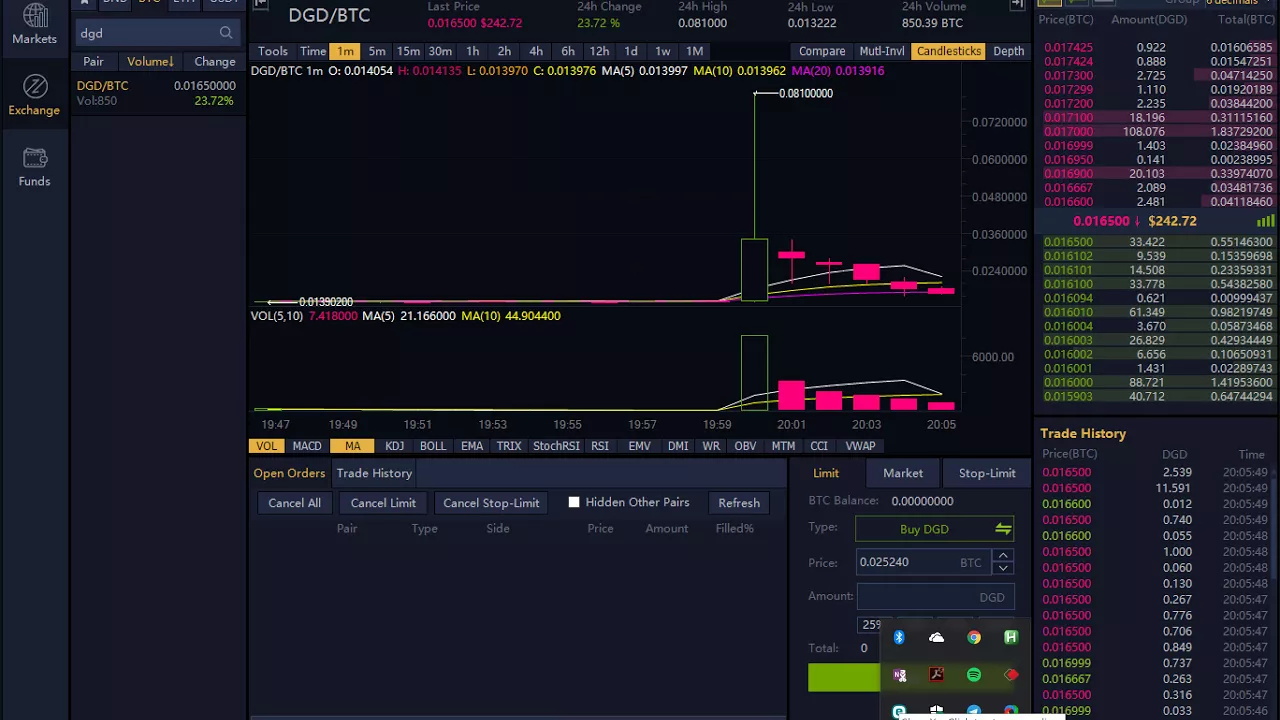Click ask price 0.017425

tap(1068, 47)
